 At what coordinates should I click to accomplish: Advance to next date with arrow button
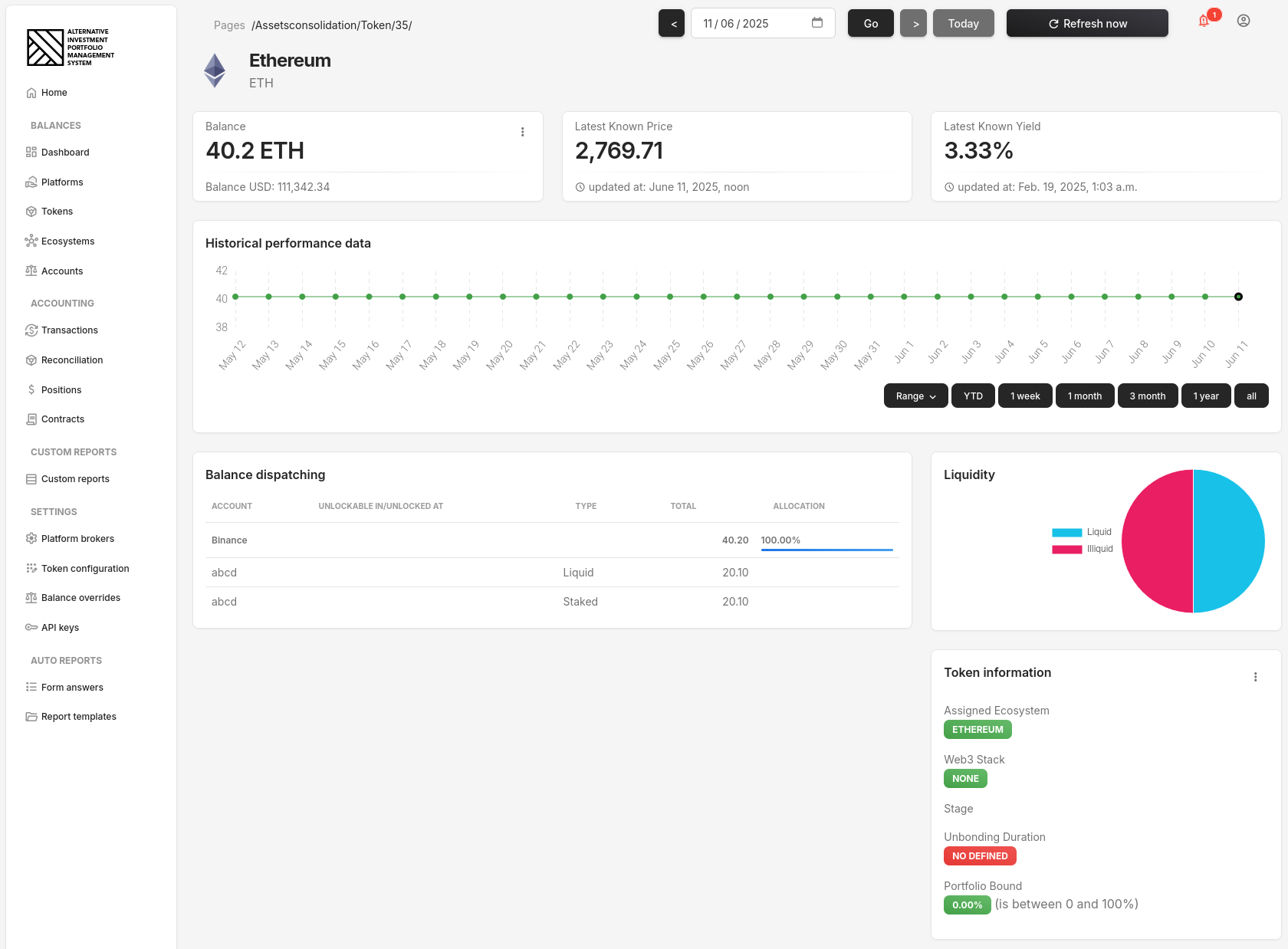(913, 24)
